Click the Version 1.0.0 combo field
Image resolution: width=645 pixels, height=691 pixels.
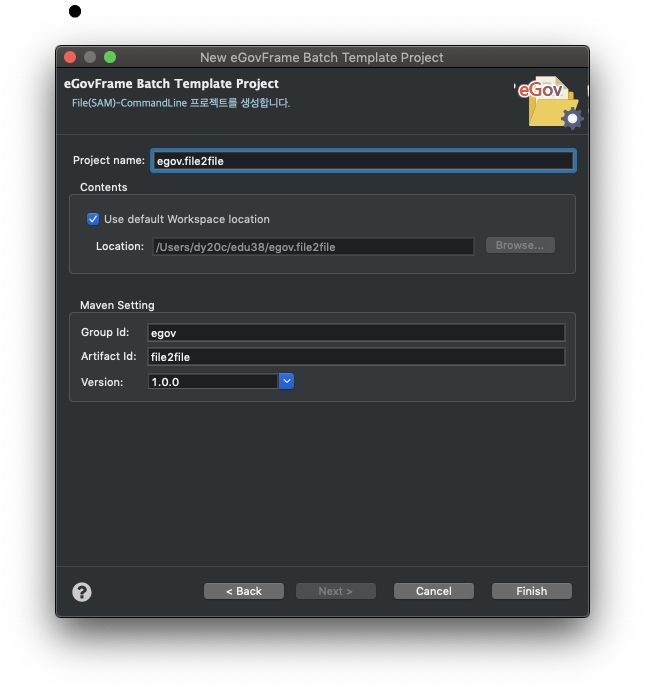[x=213, y=382]
